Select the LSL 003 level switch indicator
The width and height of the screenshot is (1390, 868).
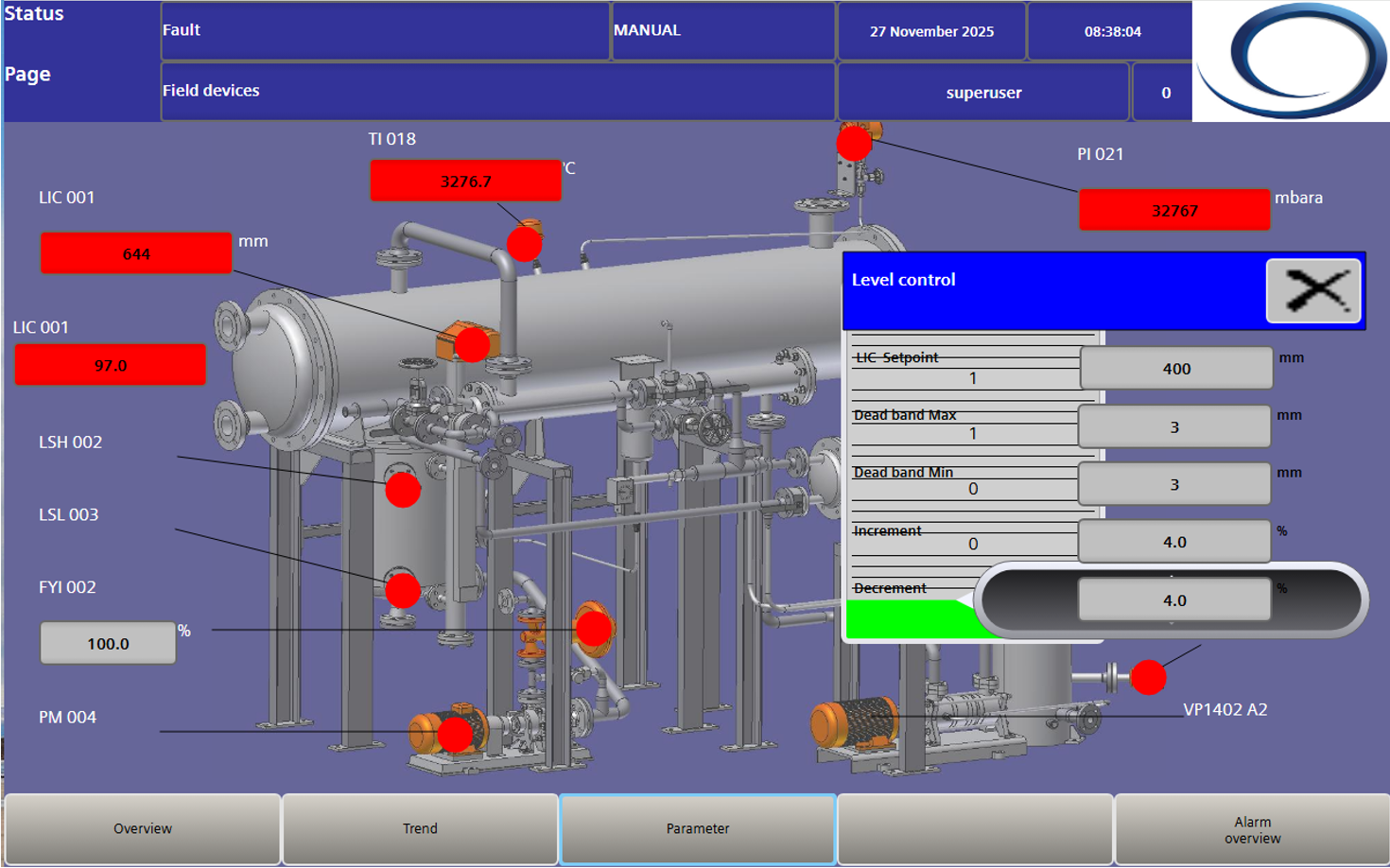tap(403, 590)
